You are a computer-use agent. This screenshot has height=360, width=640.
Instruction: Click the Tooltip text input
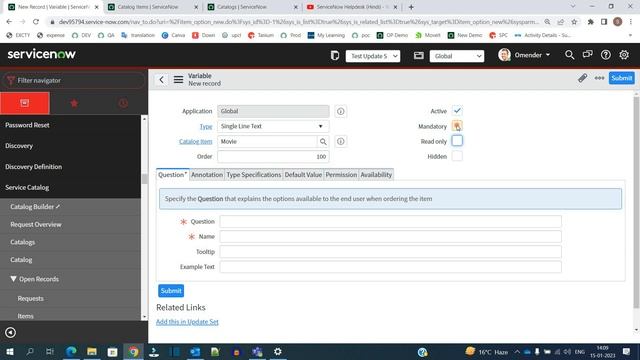pyautogui.click(x=390, y=252)
